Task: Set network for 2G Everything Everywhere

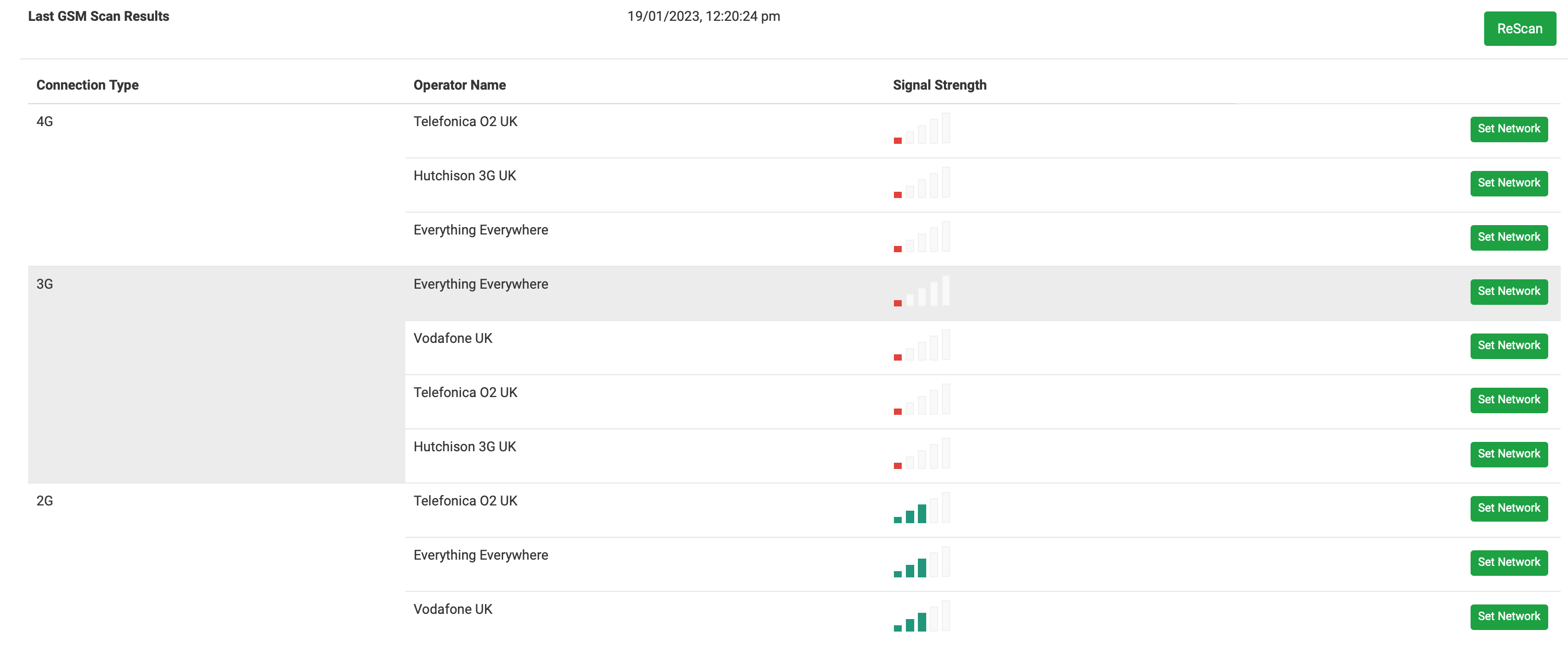Action: click(x=1508, y=563)
